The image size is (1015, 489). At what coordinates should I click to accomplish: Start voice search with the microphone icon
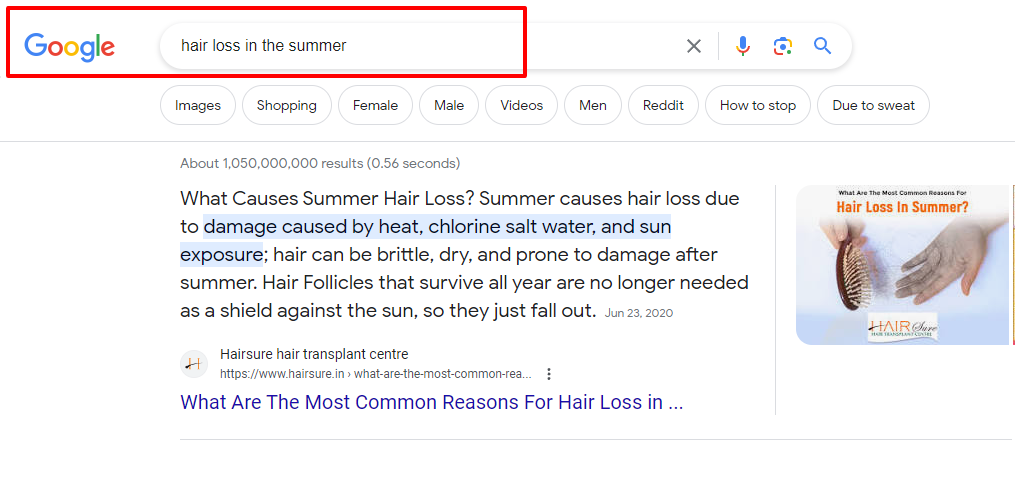click(x=743, y=46)
